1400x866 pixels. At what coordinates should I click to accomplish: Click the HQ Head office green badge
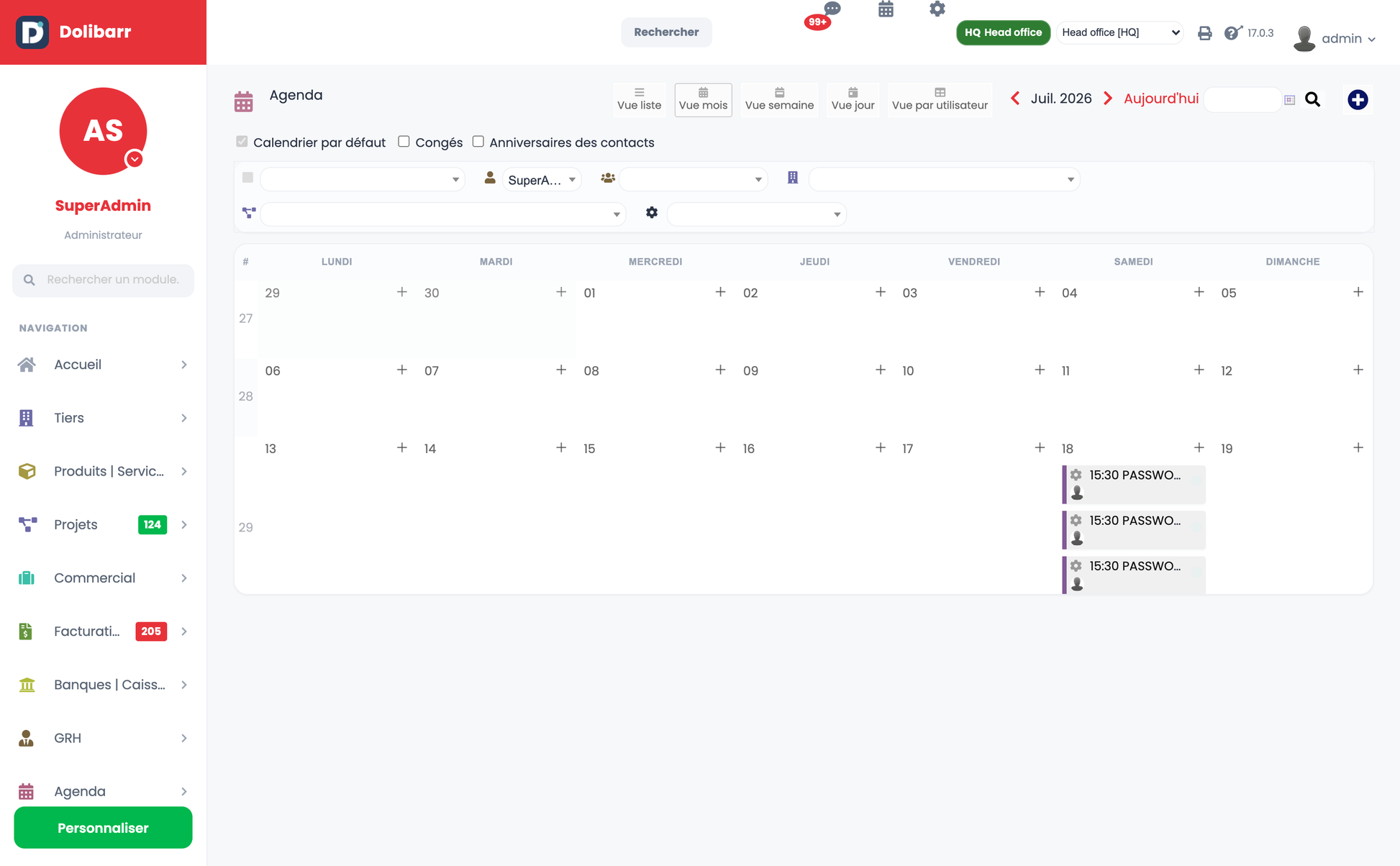point(1003,32)
